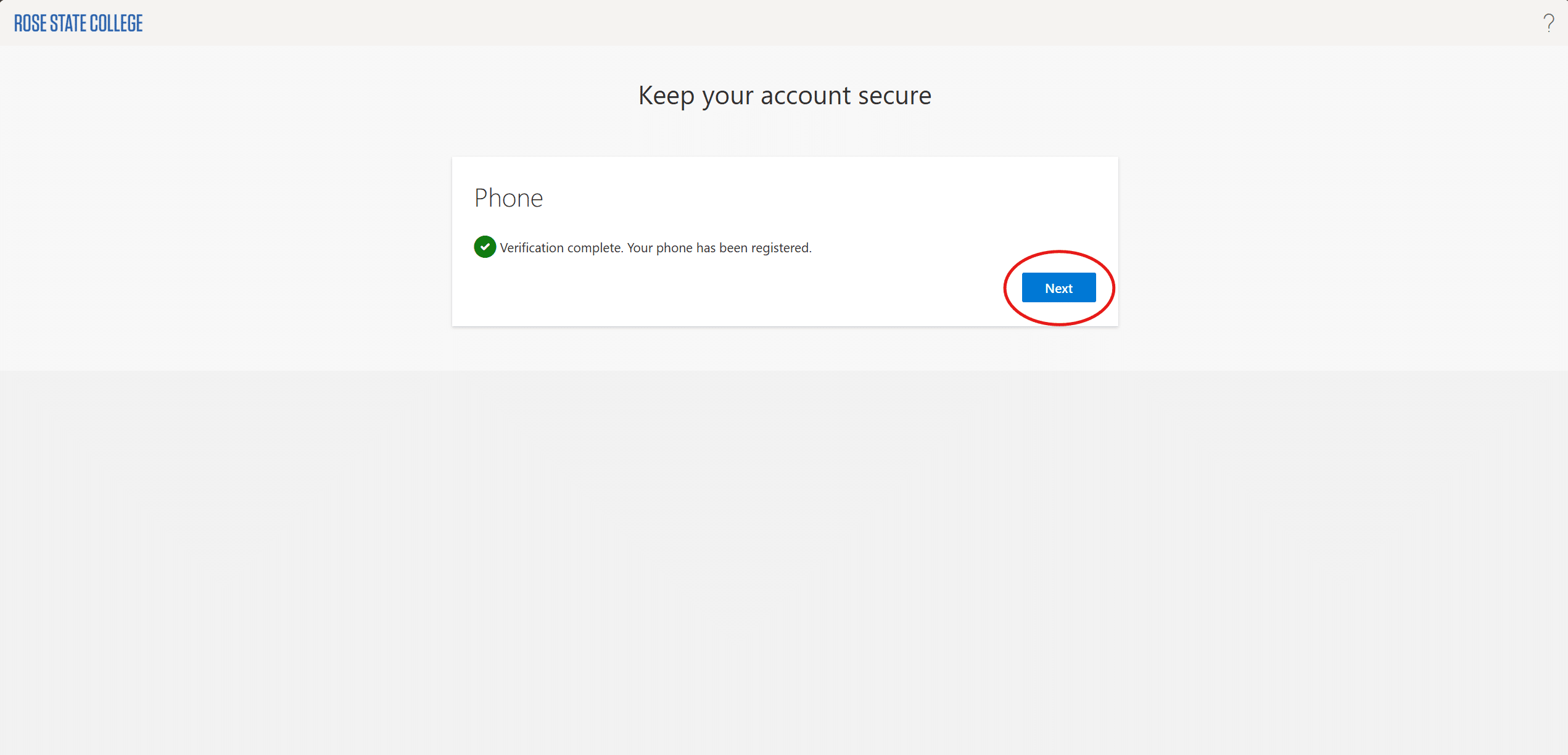
Task: Click the word "registered" in the message
Action: [780, 248]
